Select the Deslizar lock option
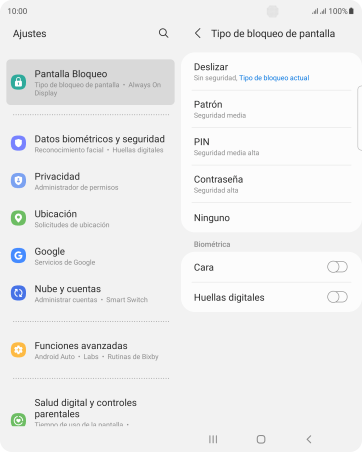362x452 pixels. pos(271,72)
